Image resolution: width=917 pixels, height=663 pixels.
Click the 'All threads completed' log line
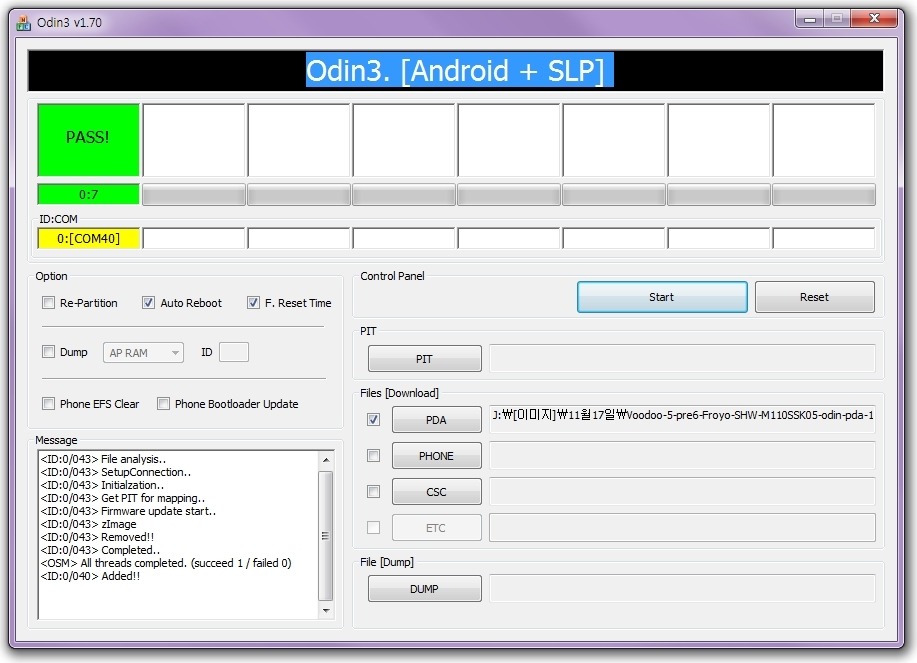tap(166, 563)
